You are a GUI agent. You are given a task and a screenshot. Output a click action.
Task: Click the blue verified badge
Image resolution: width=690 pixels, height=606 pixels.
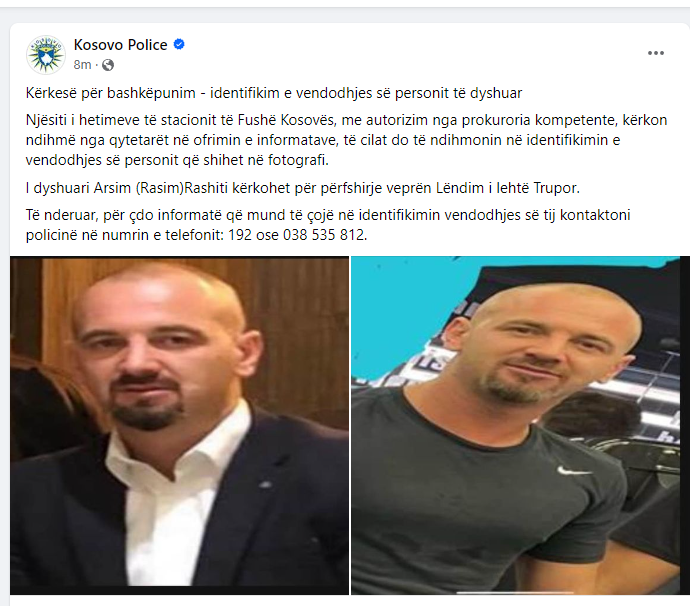coord(179,44)
